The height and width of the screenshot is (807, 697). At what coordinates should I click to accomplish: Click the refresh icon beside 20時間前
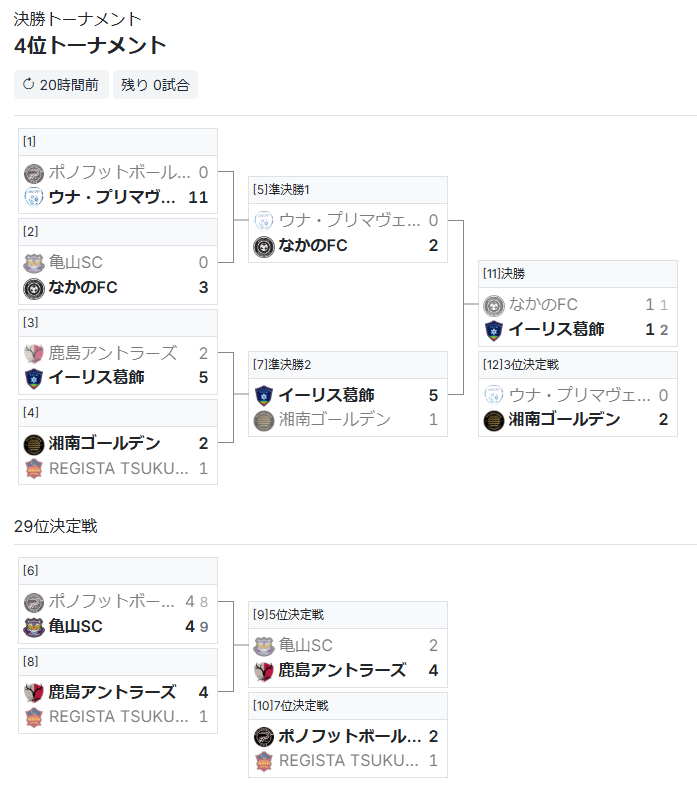tap(29, 84)
